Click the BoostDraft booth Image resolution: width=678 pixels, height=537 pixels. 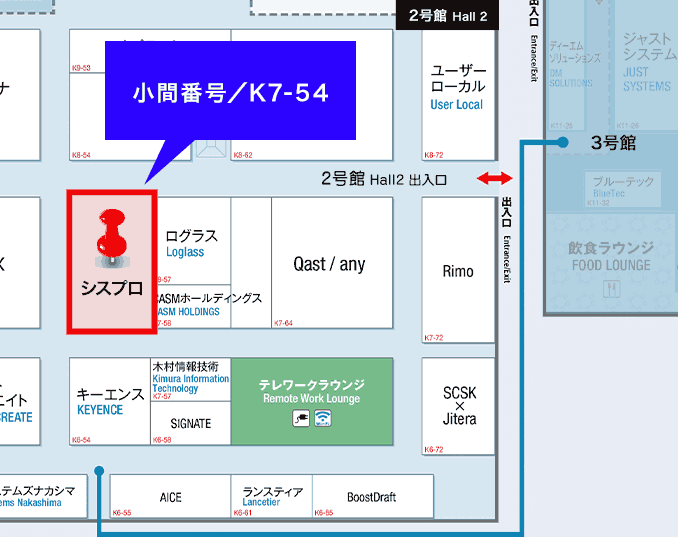pyautogui.click(x=373, y=496)
